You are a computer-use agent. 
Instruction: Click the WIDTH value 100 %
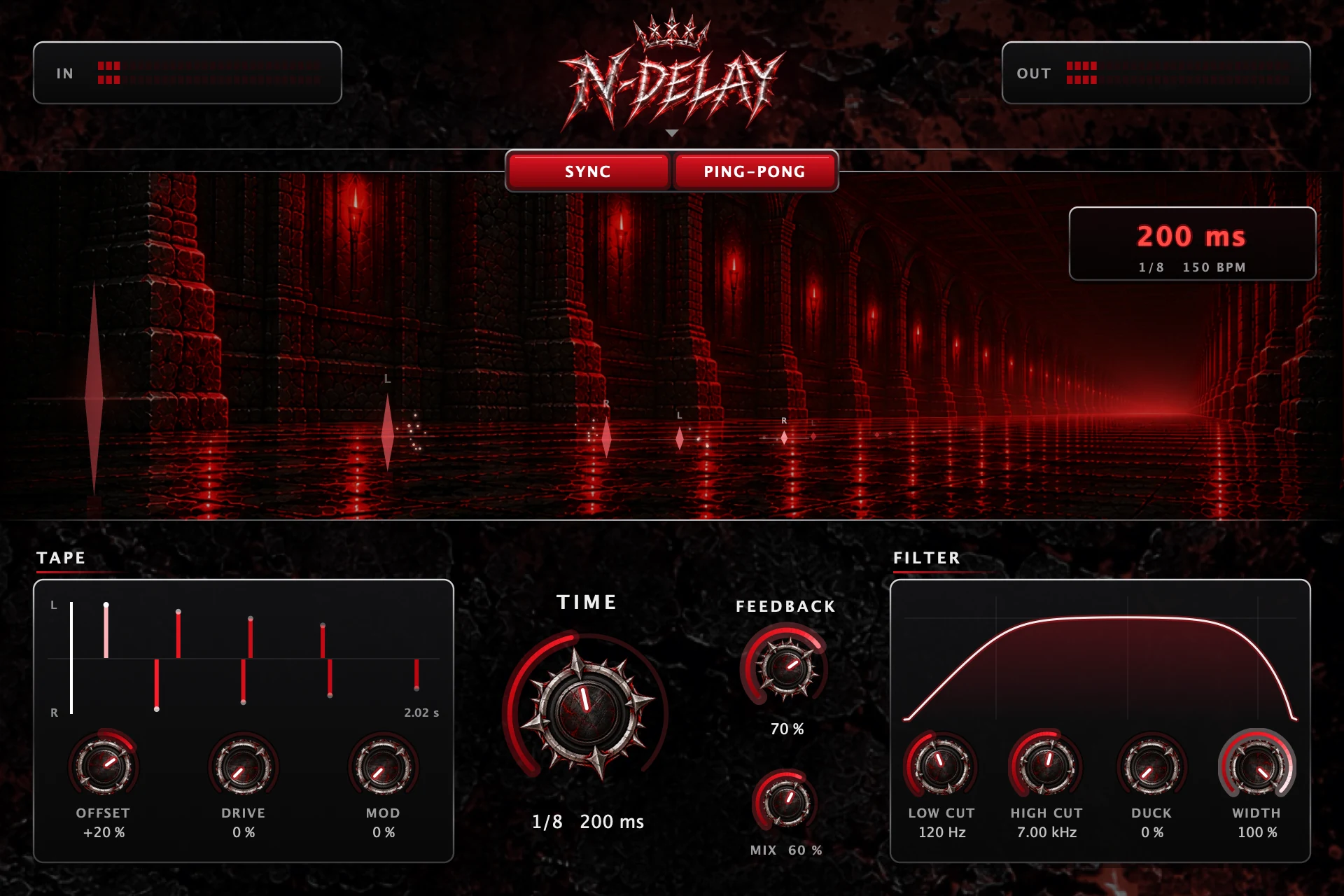pos(1257,832)
